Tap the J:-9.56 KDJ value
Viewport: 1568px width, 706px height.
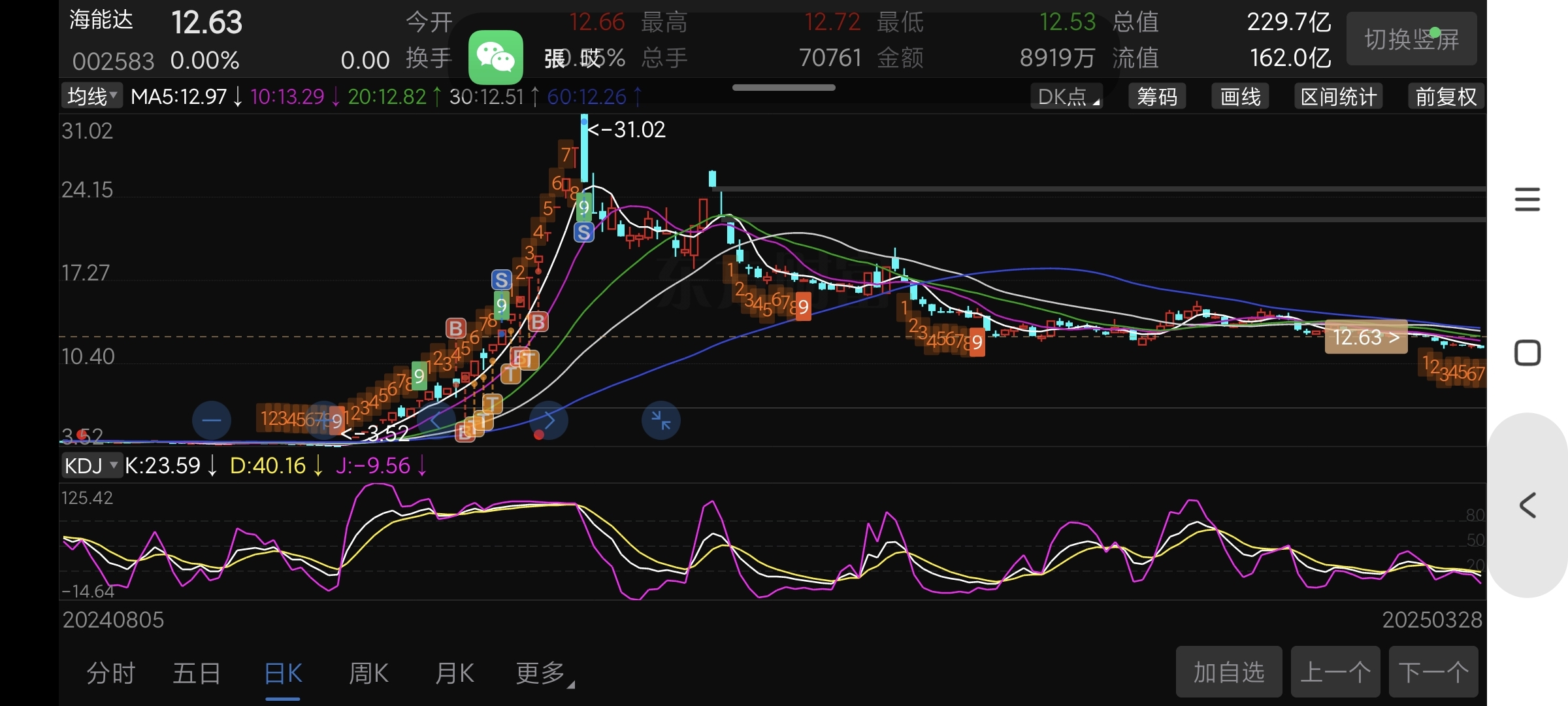pos(373,465)
